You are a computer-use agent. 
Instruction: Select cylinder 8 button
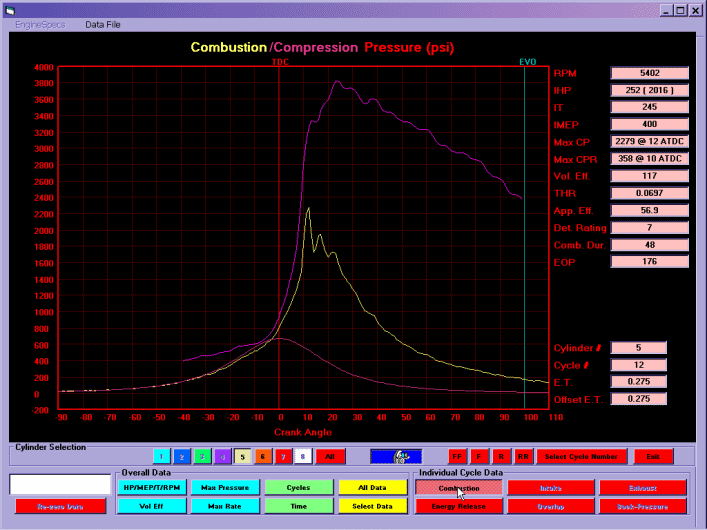tap(303, 456)
